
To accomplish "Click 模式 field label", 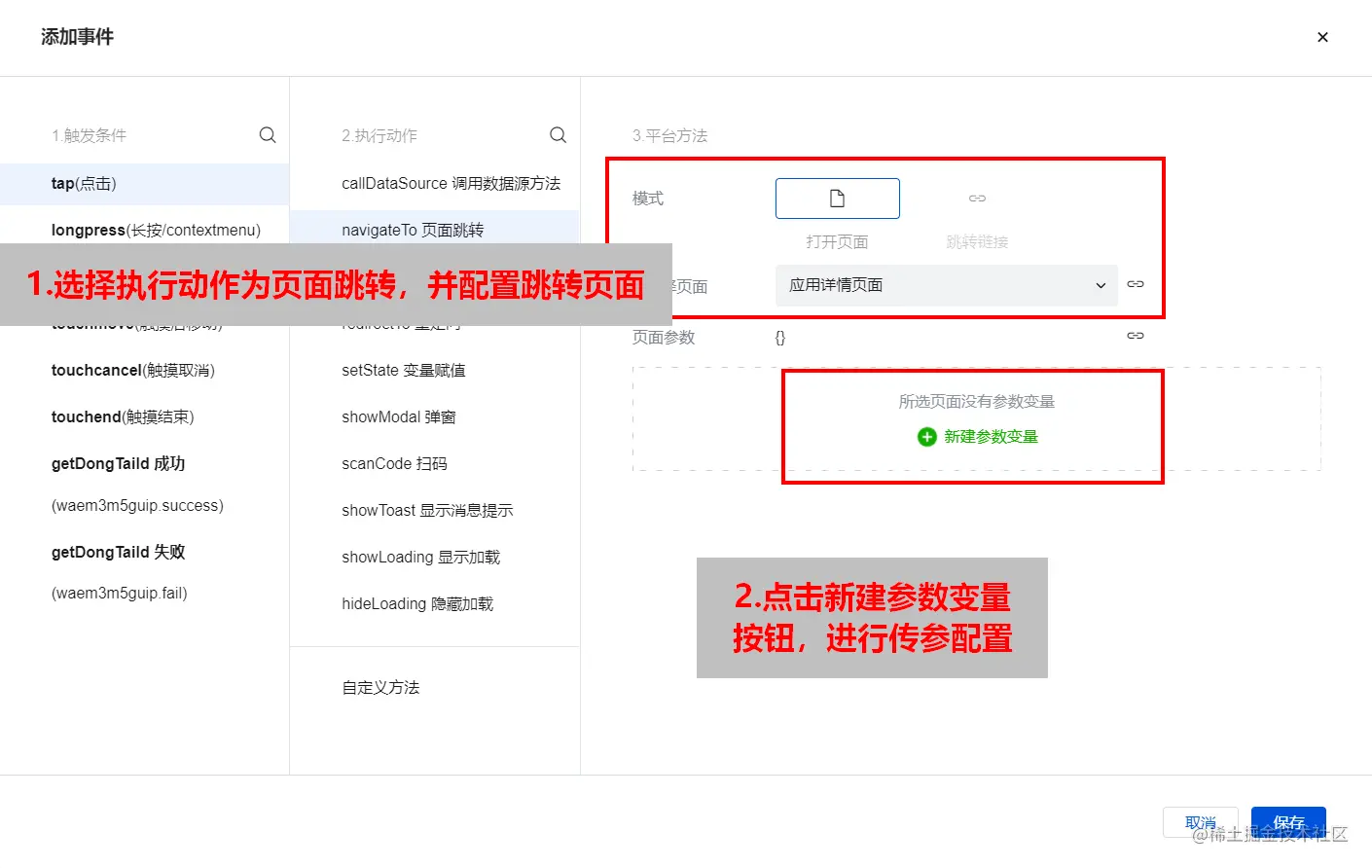I will 648,199.
